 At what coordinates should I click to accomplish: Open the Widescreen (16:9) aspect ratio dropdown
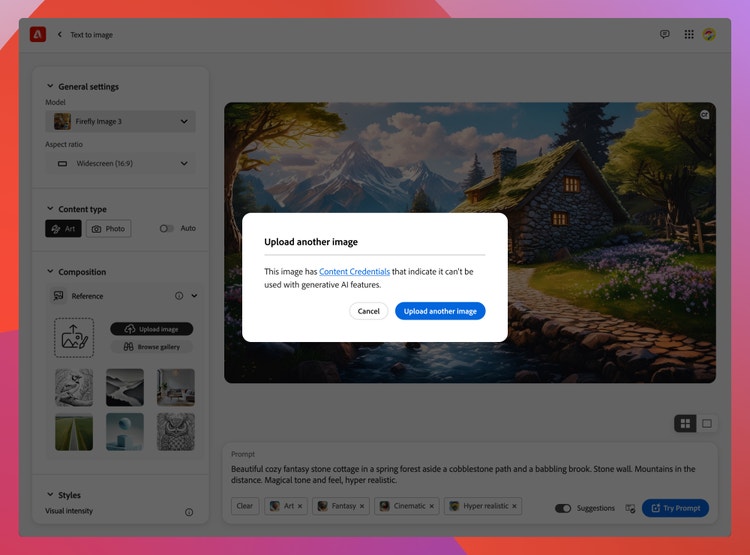click(x=121, y=164)
